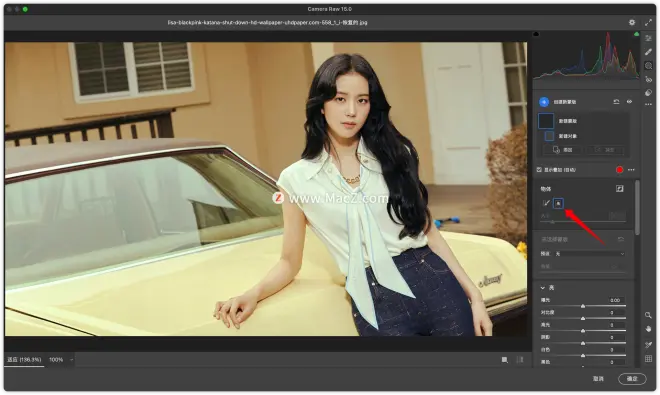Toggle before/after comparison view icon
The width and height of the screenshot is (660, 395).
click(520, 360)
